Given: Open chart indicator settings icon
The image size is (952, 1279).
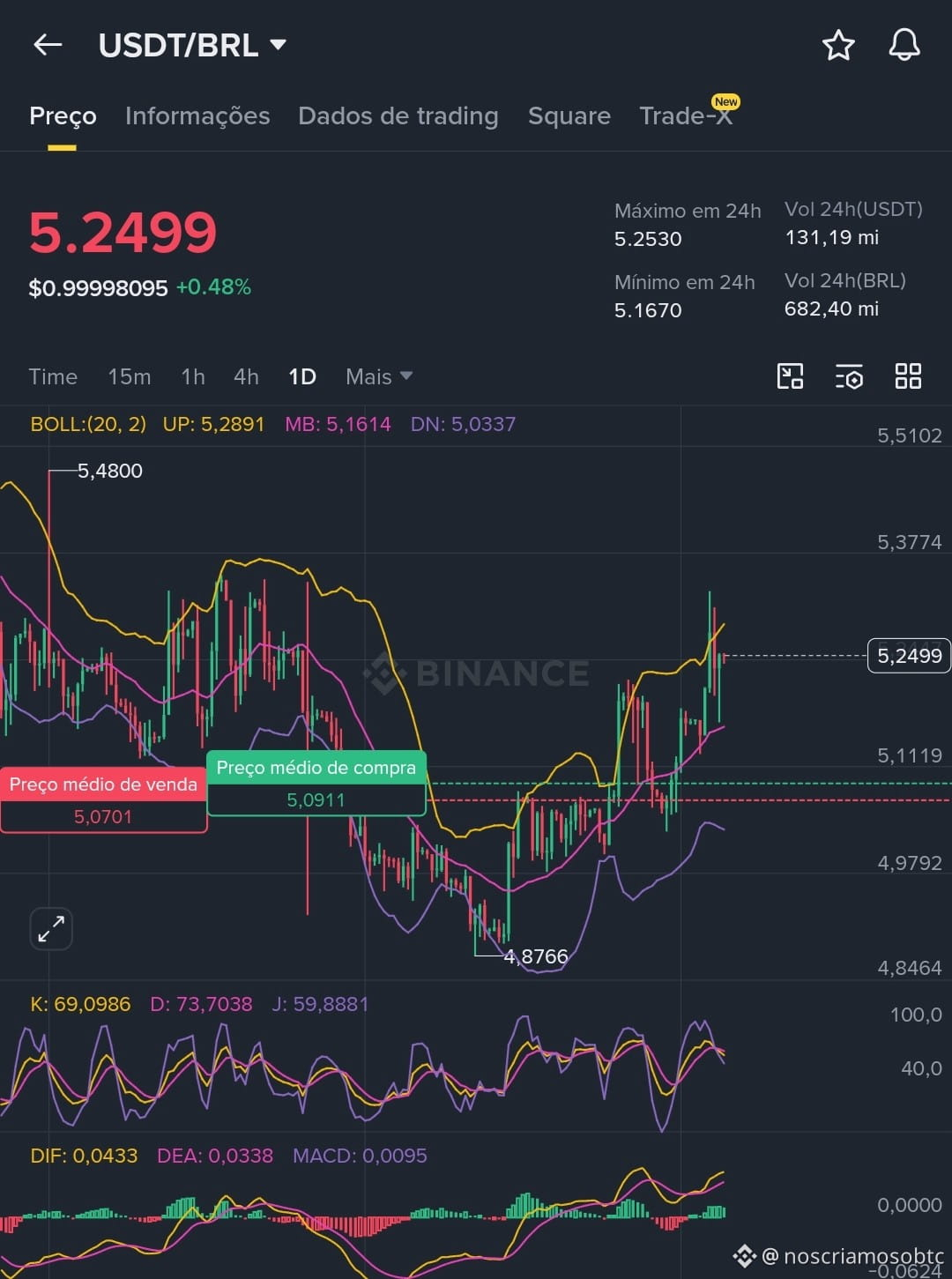Looking at the screenshot, I should [x=849, y=376].
